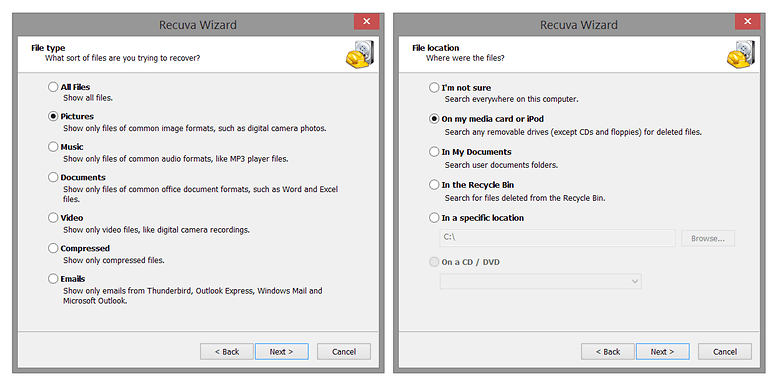Click Back in the File location wizard
Image resolution: width=782 pixels, height=386 pixels.
click(x=608, y=352)
